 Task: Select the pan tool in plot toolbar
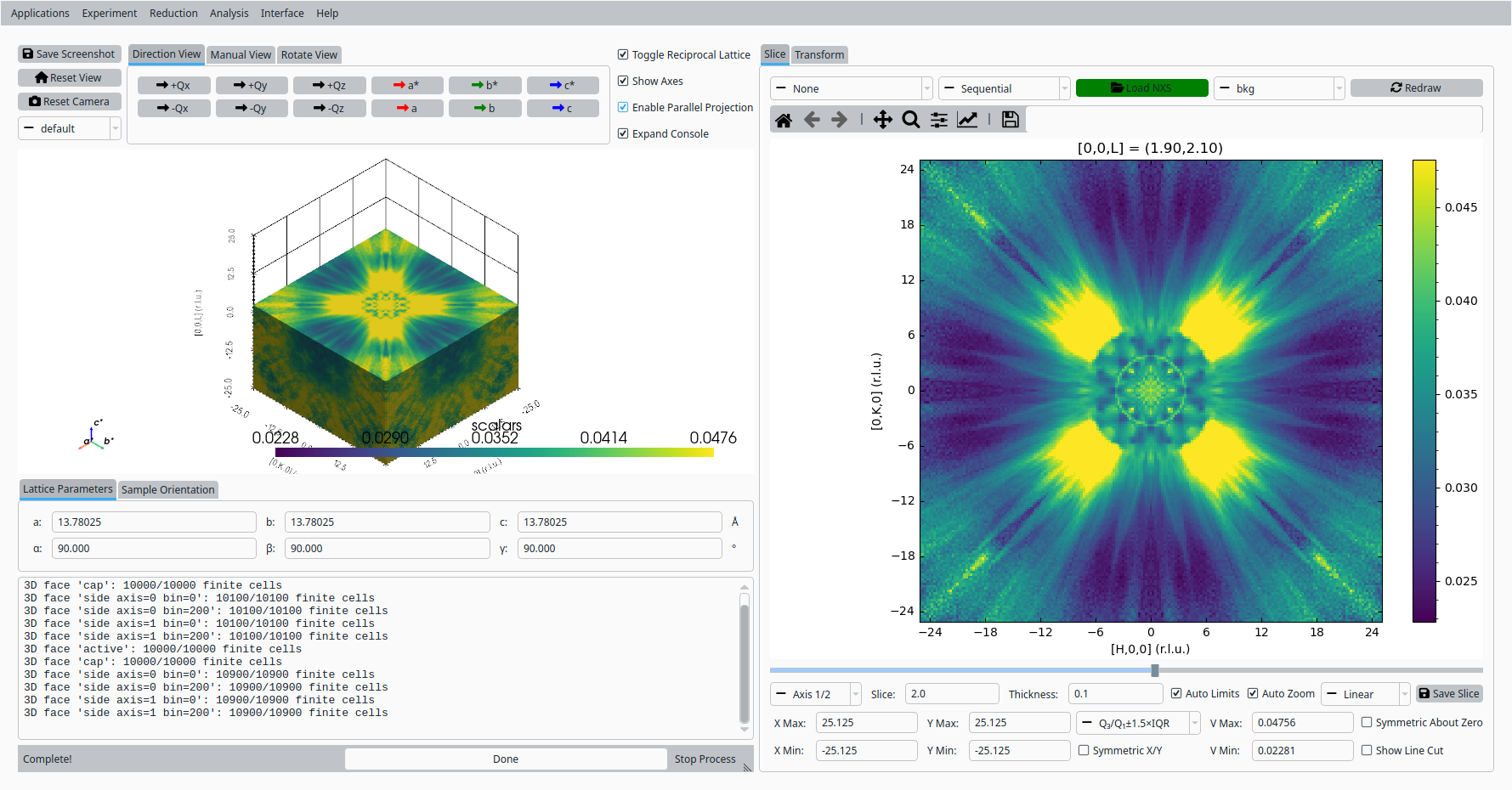[883, 120]
